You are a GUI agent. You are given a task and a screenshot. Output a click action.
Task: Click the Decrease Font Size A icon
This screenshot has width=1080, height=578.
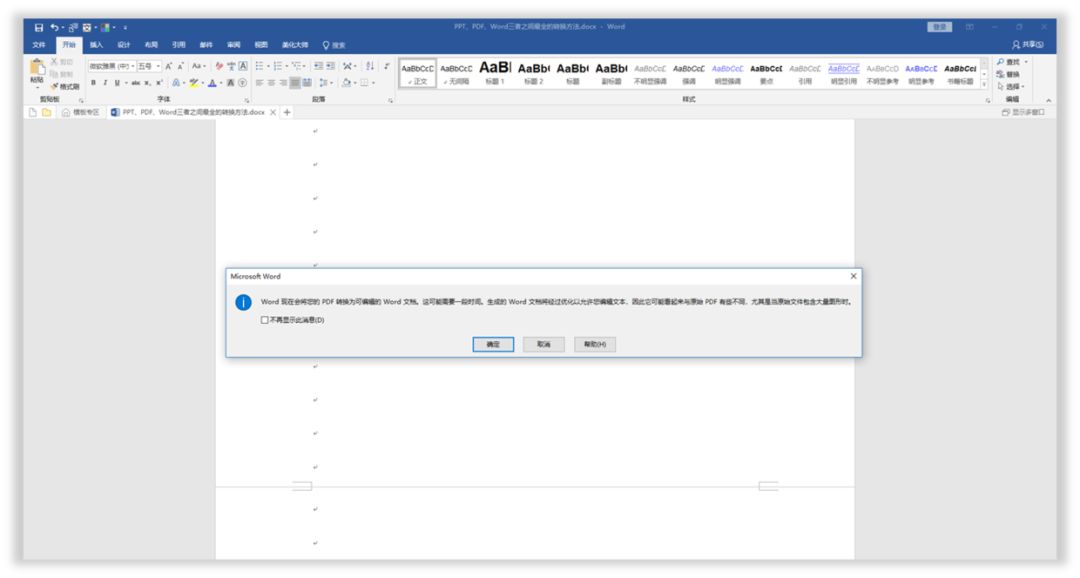(180, 66)
